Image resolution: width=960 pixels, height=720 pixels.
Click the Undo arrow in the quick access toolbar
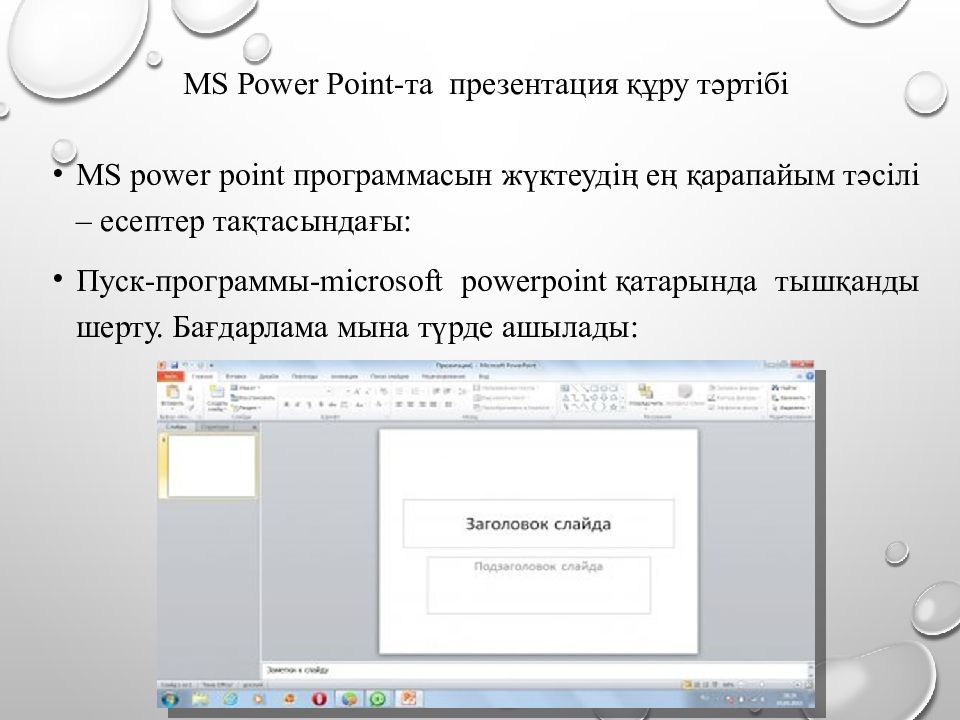point(185,365)
